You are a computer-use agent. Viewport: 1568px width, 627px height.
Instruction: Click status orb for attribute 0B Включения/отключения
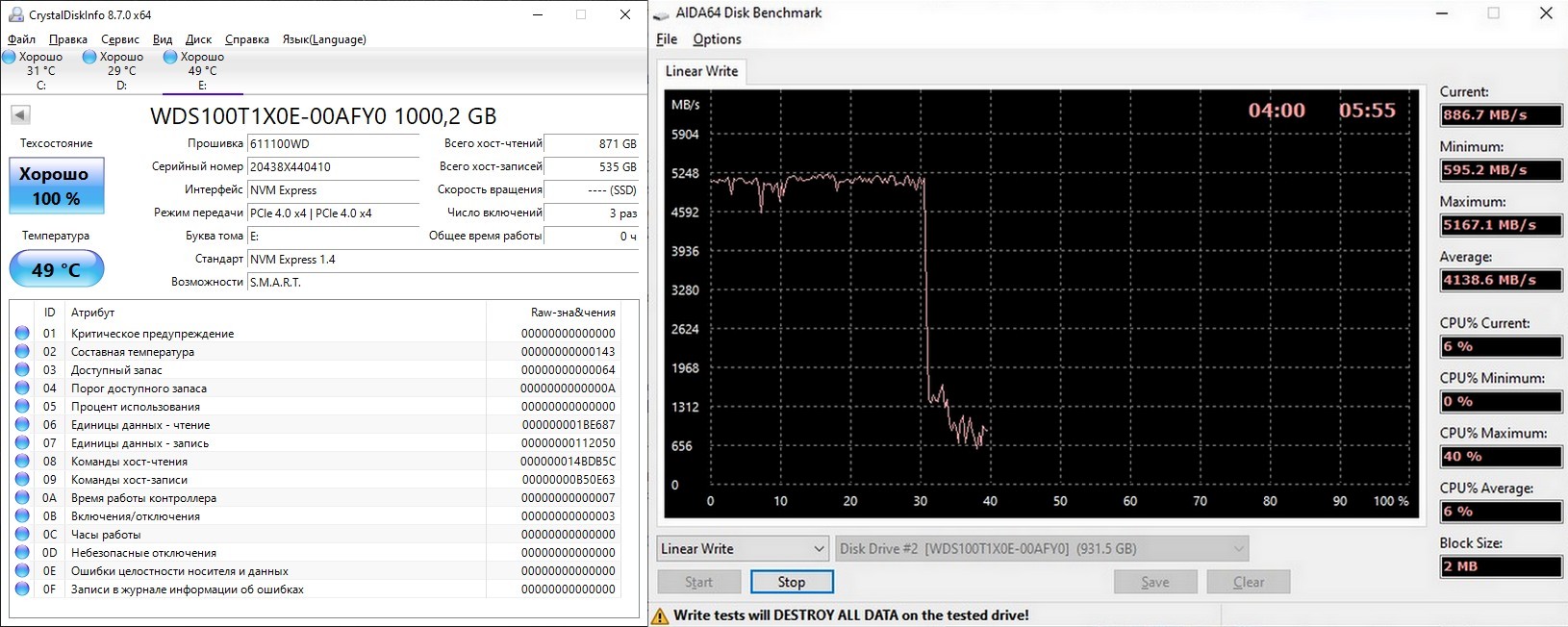22,515
